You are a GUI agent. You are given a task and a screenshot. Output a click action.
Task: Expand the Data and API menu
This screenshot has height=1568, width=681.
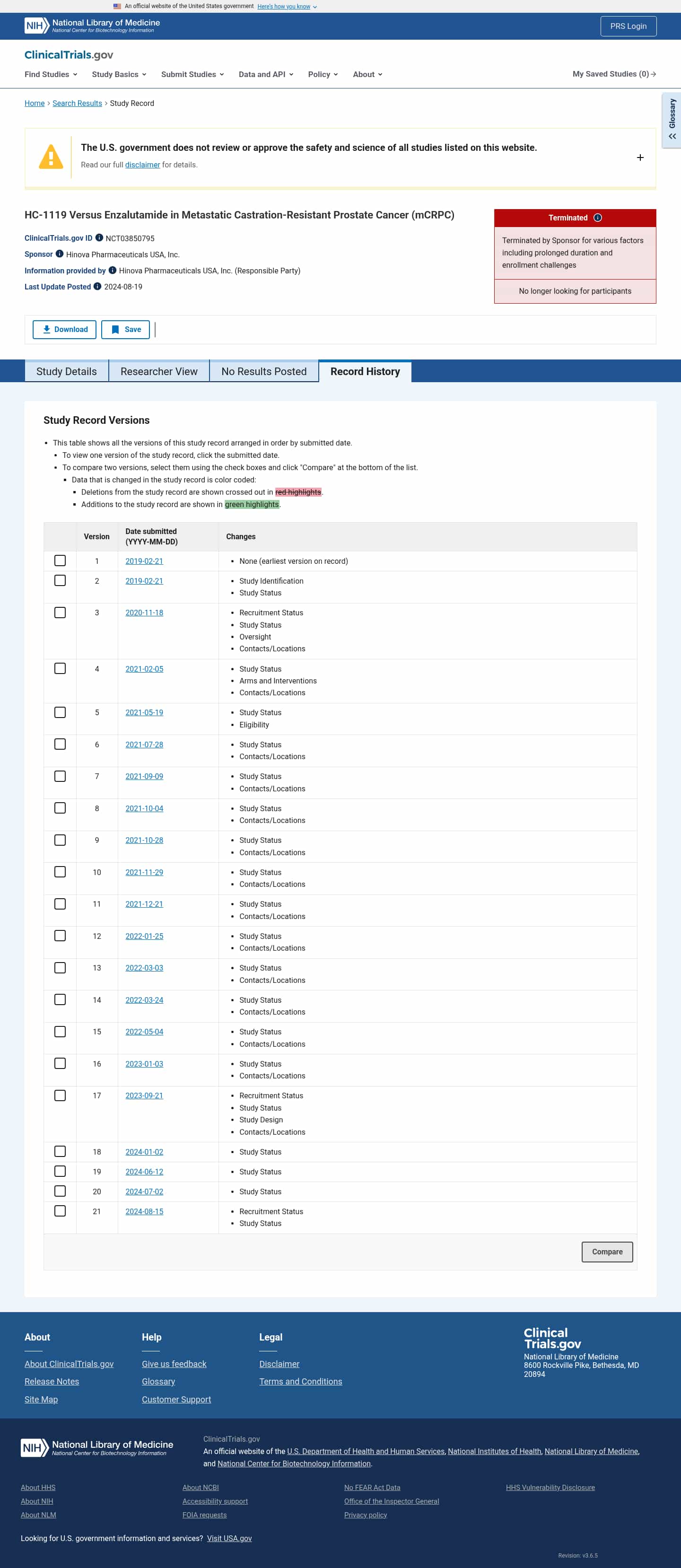[x=266, y=74]
